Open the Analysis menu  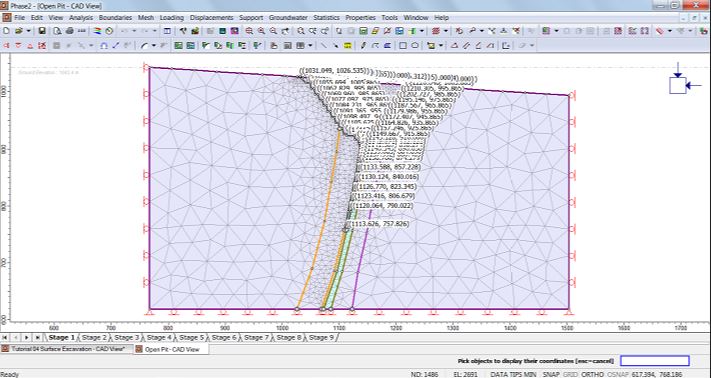point(81,18)
